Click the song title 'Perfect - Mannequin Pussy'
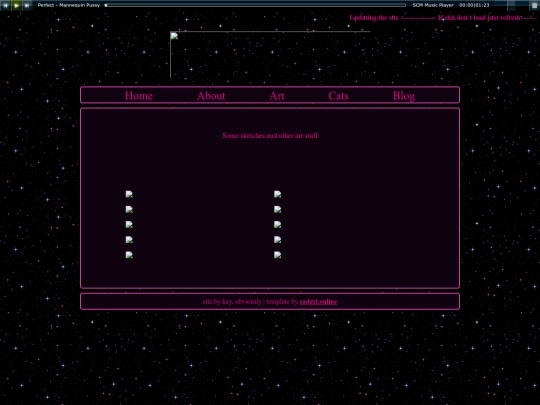Screen dimensions: 540x405 pos(69,5)
